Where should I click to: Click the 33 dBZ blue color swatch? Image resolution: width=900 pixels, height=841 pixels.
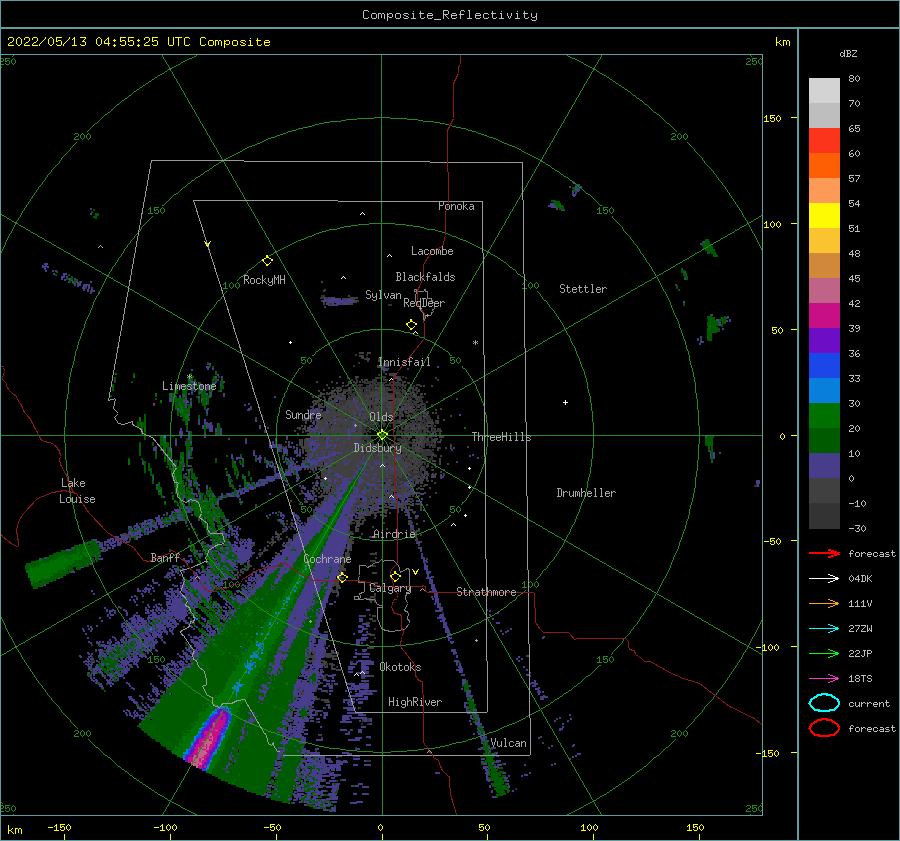point(824,365)
